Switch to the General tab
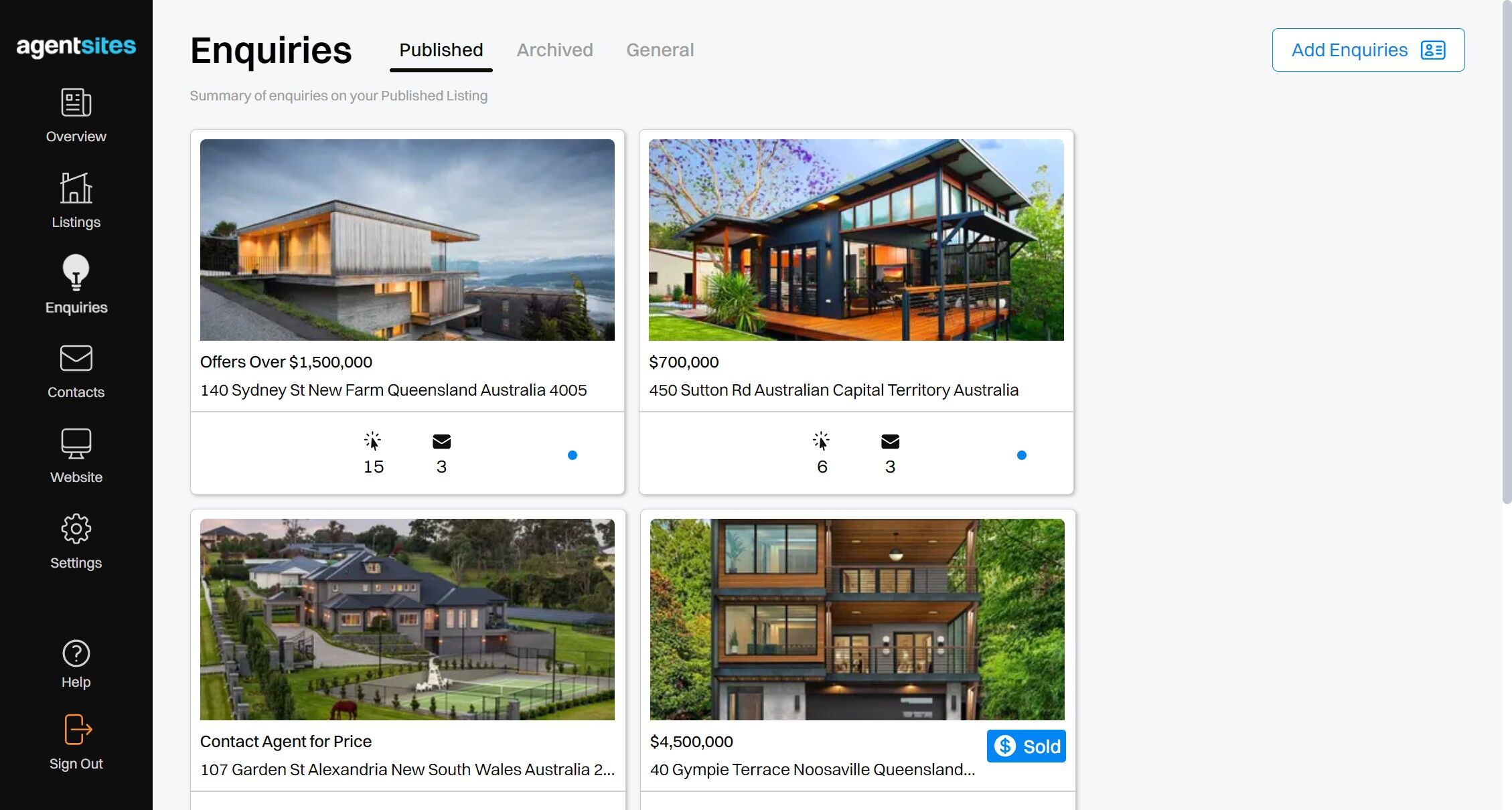 tap(660, 50)
